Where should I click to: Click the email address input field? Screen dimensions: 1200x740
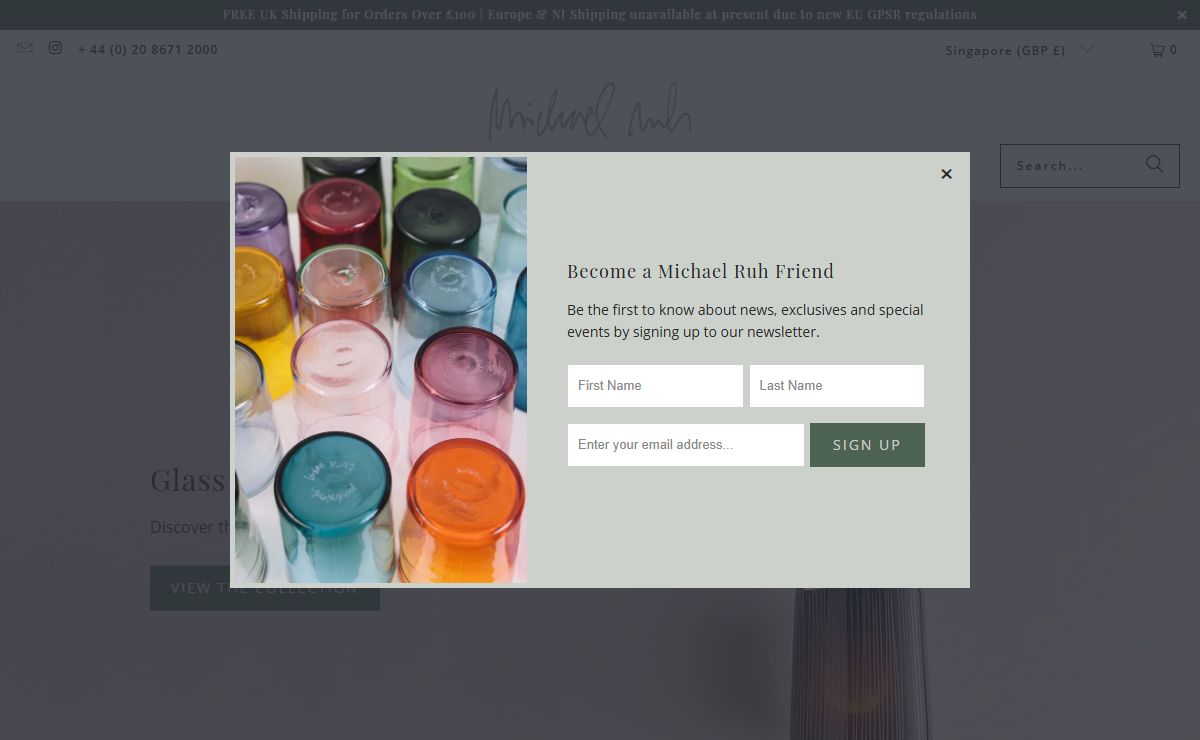(x=685, y=445)
